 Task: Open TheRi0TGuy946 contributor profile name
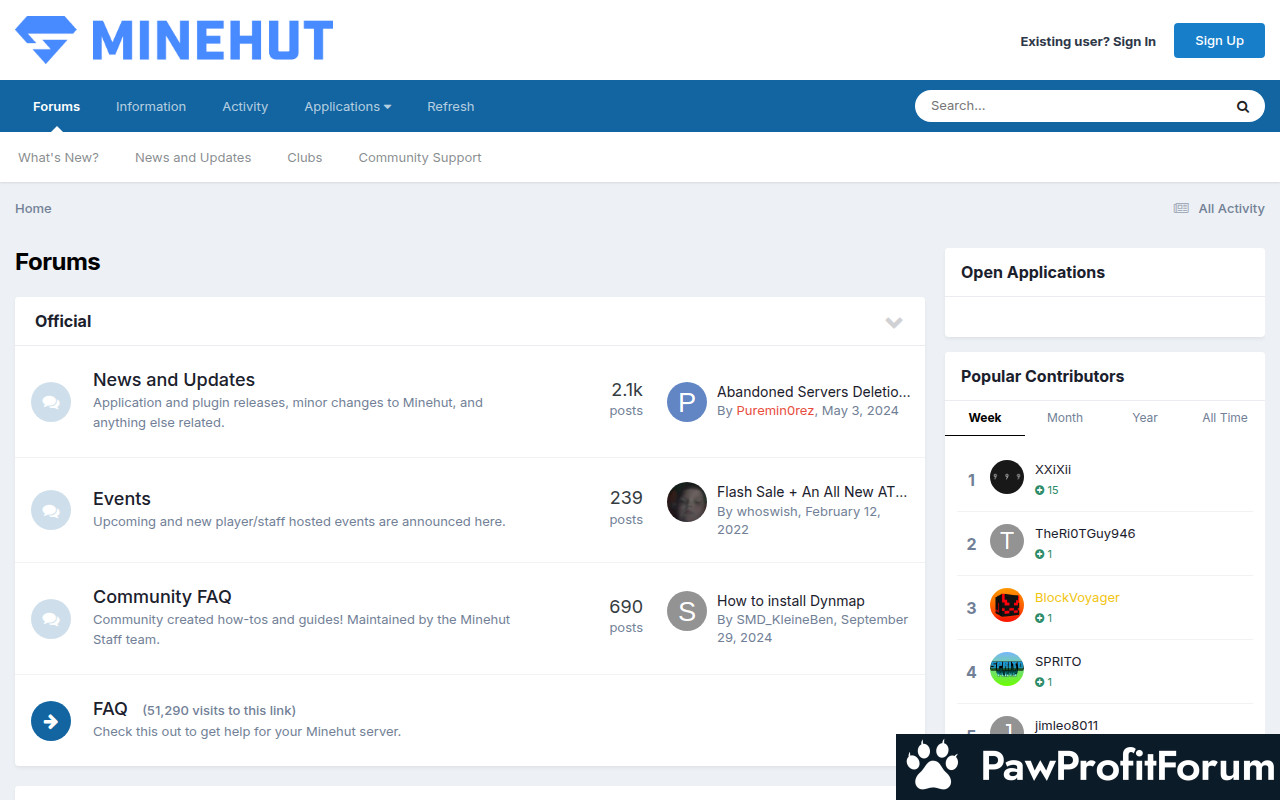pos(1085,533)
